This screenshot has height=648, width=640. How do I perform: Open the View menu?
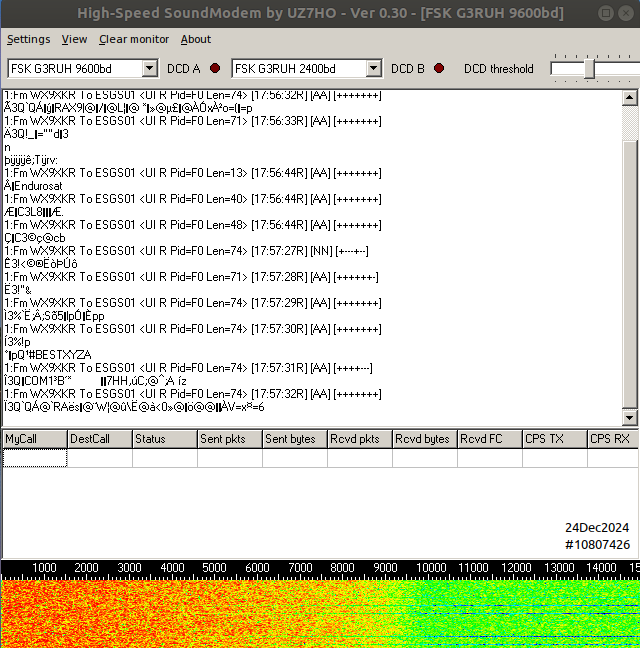[74, 39]
